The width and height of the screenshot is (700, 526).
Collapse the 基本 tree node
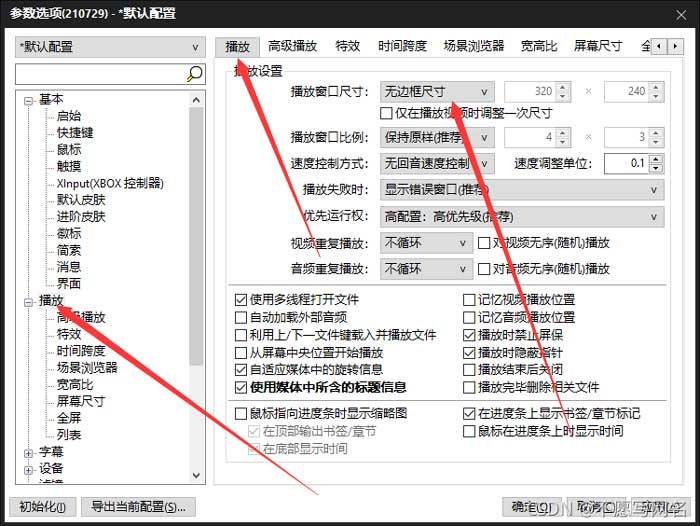tap(28, 99)
